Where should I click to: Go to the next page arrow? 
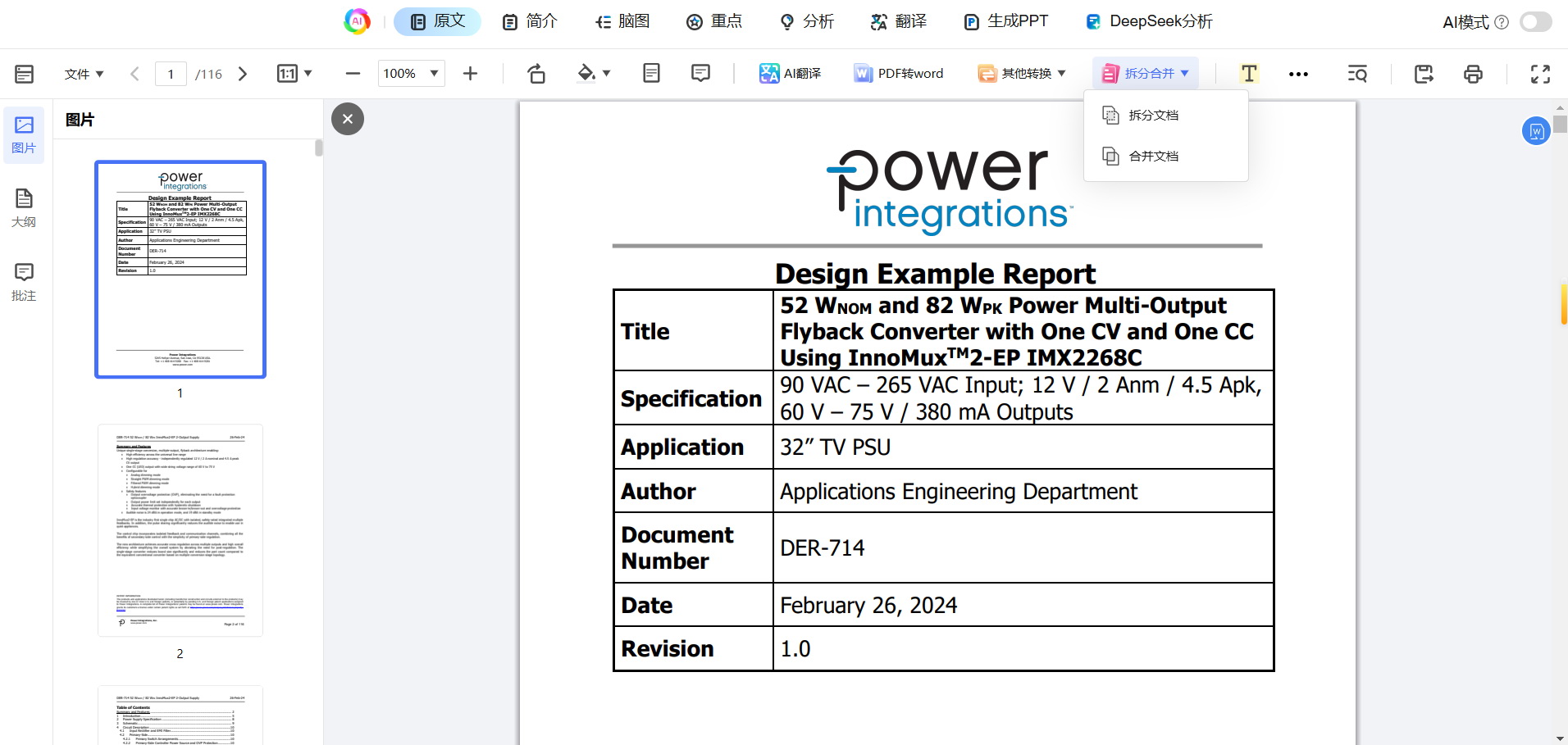click(x=243, y=74)
